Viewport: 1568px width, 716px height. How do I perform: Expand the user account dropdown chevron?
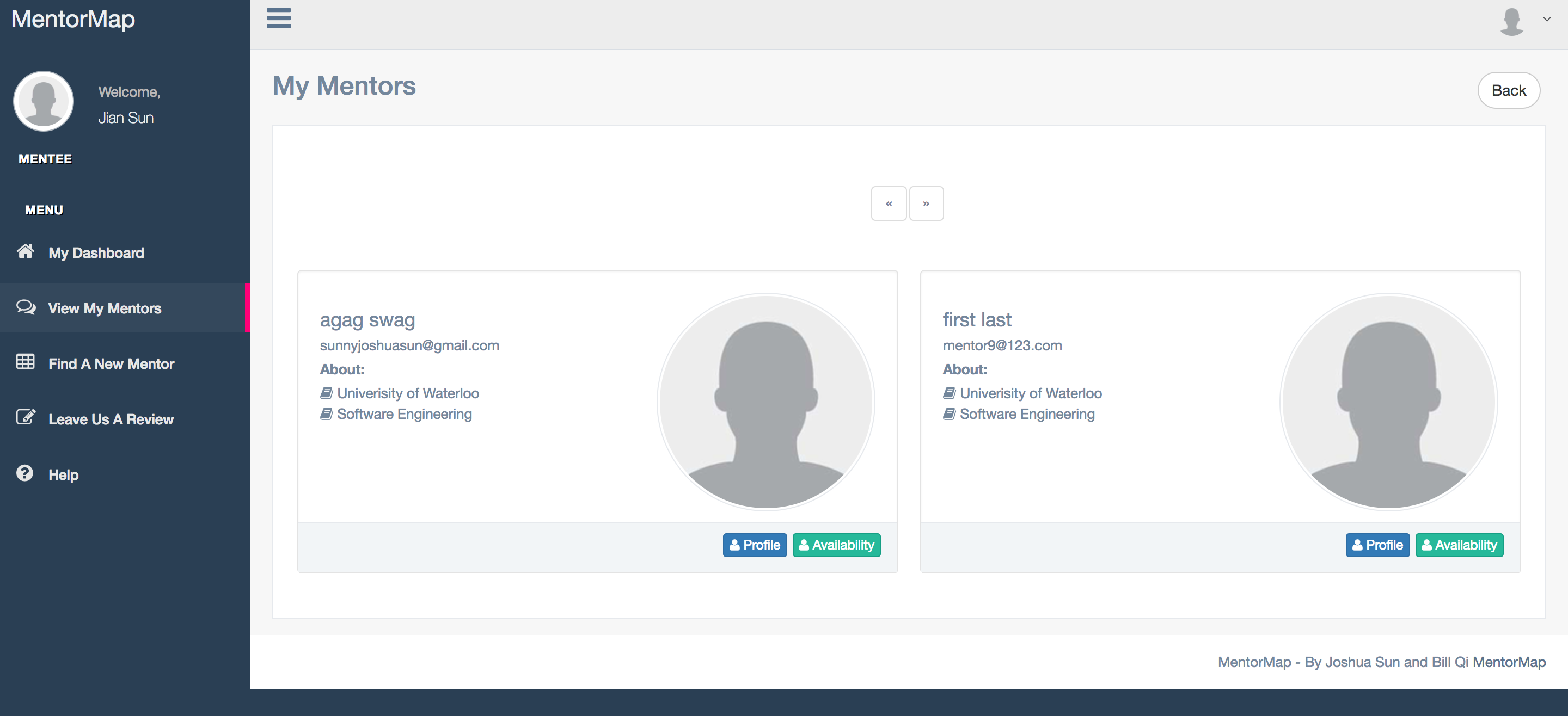[1547, 20]
